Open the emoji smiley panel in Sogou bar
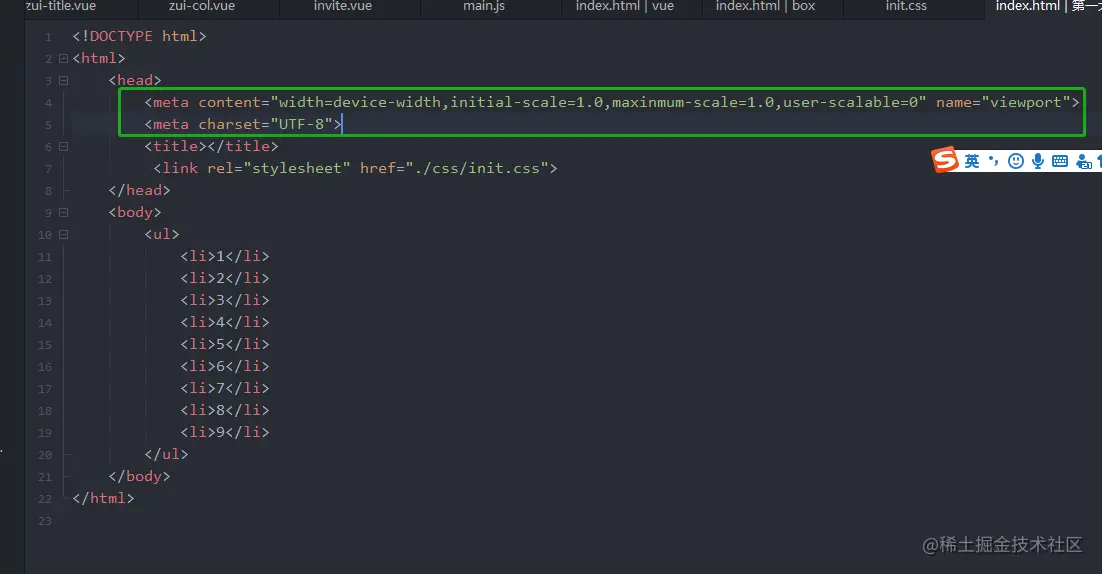 tap(1016, 162)
